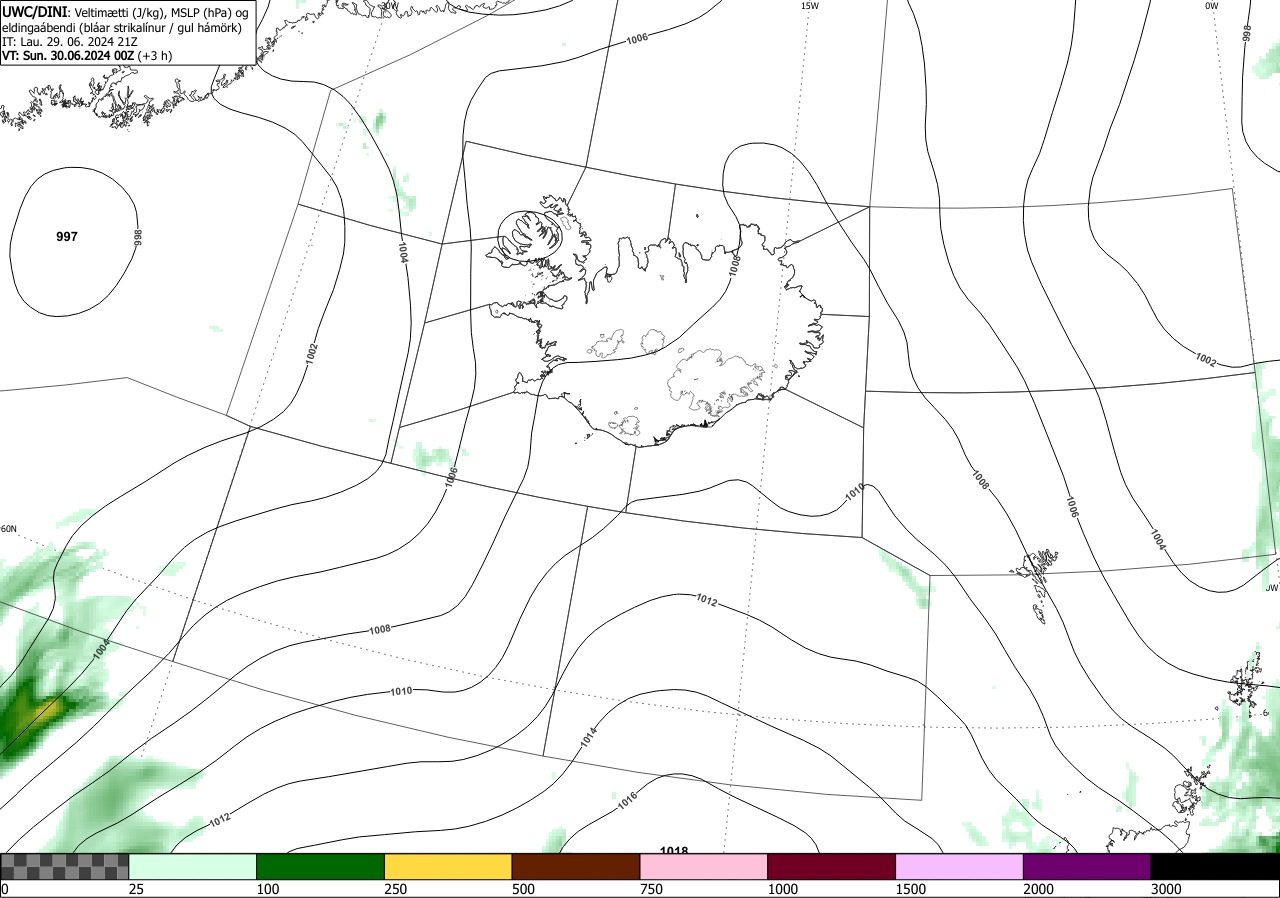Click the '997' low pressure center label
1280x898 pixels.
pos(67,237)
